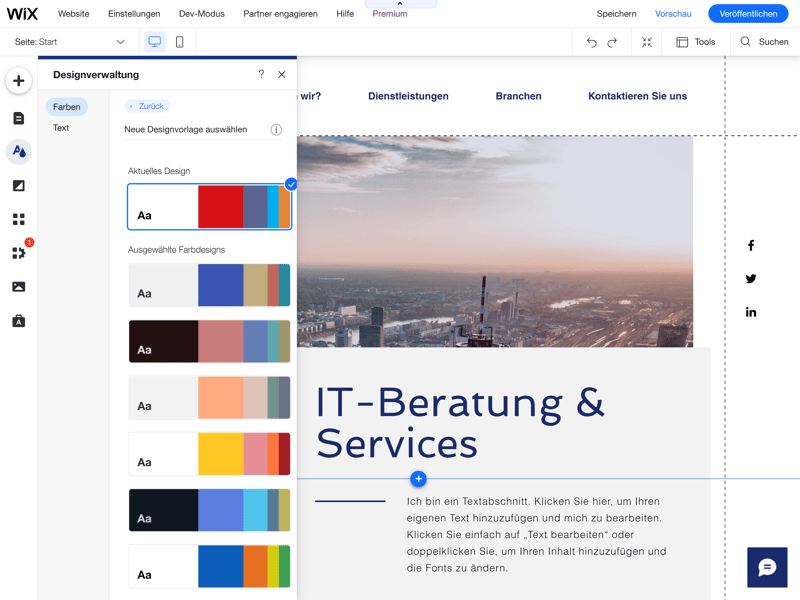
Task: Open the Media image sidebar icon
Action: tap(19, 287)
